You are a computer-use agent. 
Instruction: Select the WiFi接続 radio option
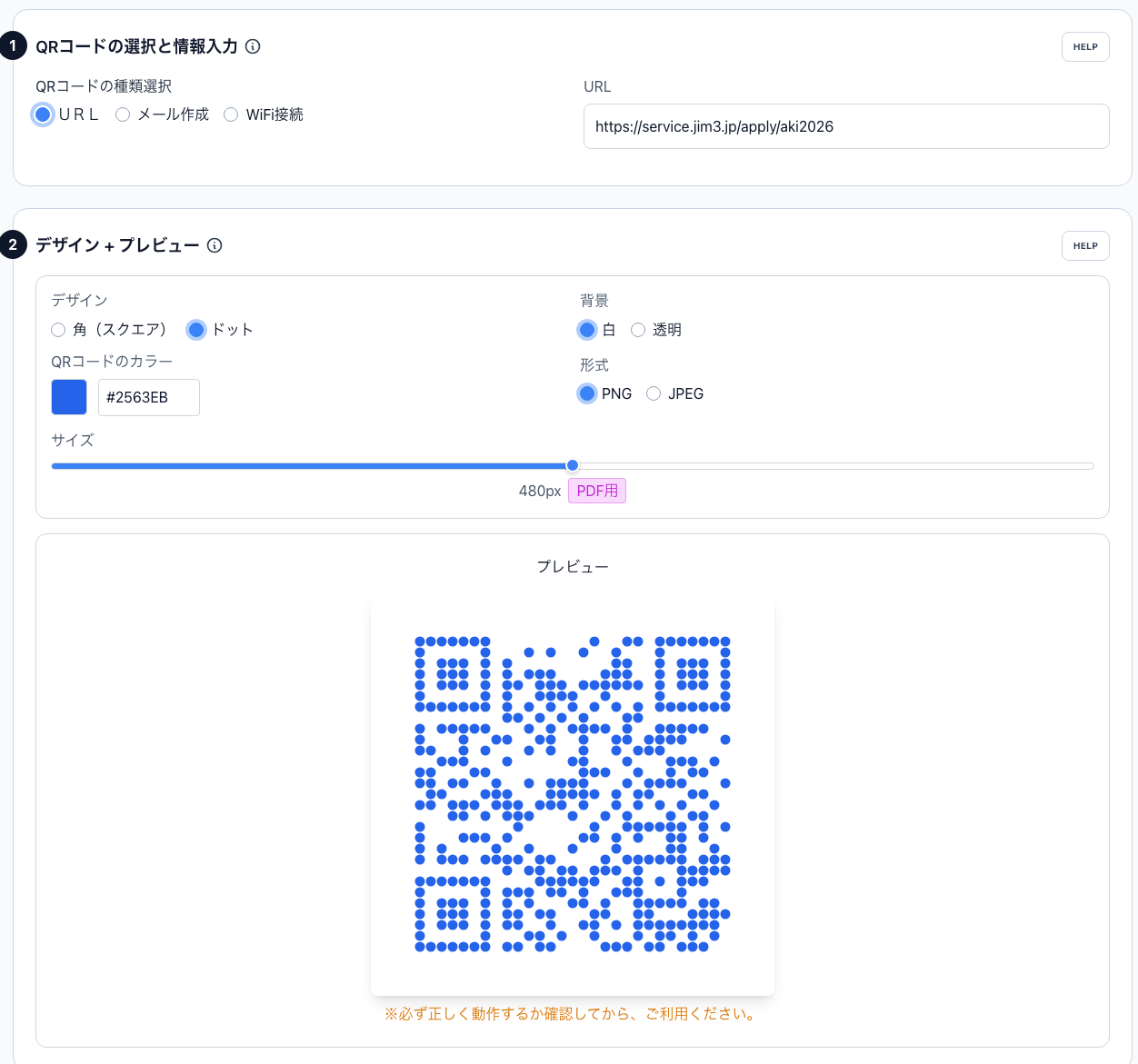pyautogui.click(x=231, y=114)
